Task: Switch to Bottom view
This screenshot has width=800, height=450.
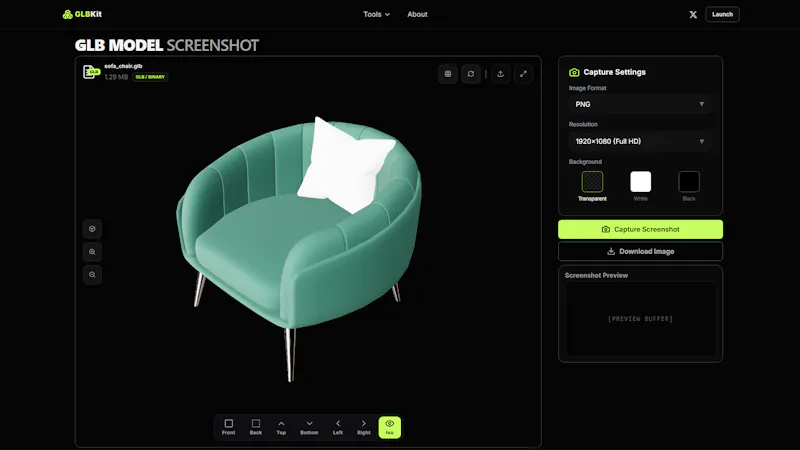Action: 309,427
